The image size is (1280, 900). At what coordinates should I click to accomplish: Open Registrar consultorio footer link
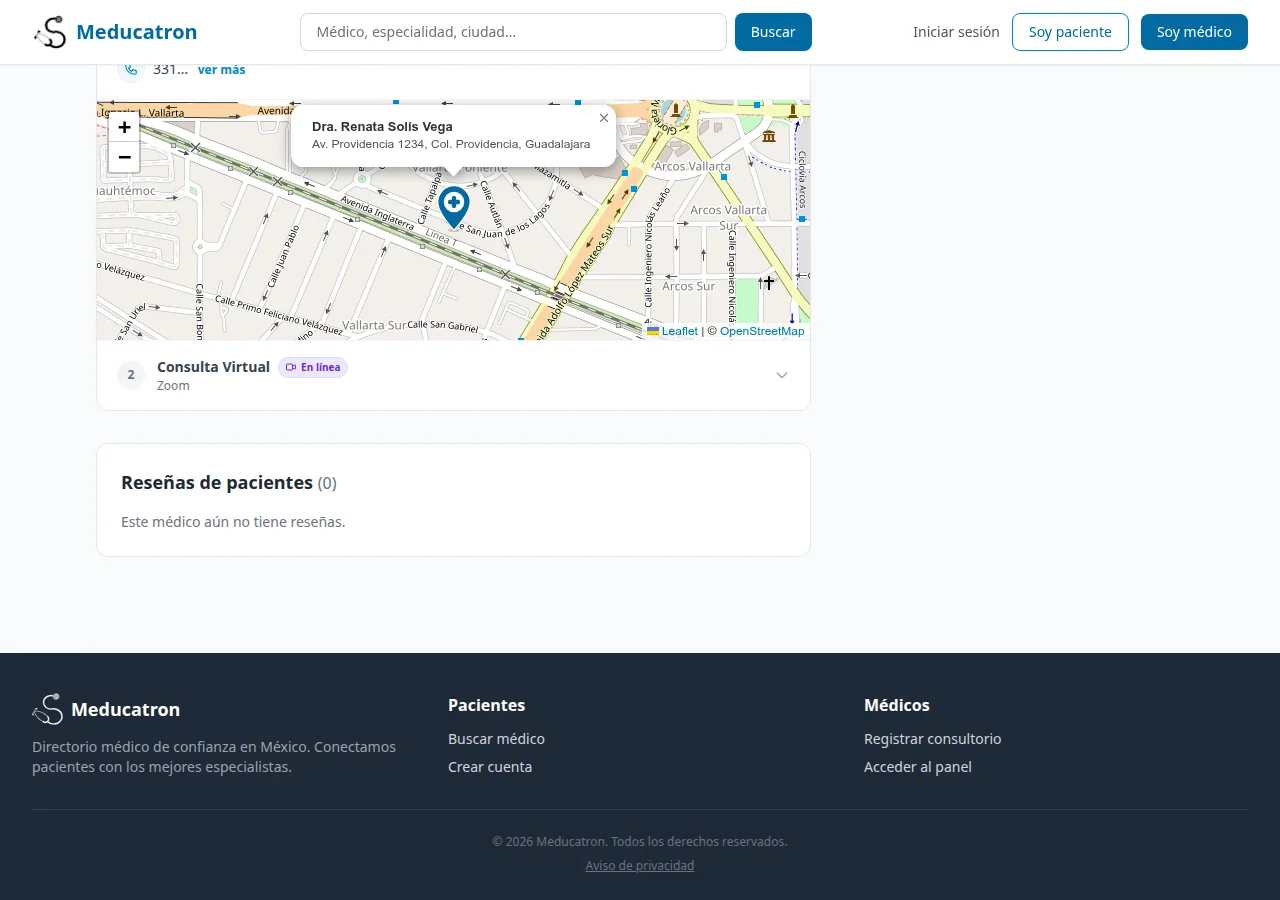pos(932,739)
